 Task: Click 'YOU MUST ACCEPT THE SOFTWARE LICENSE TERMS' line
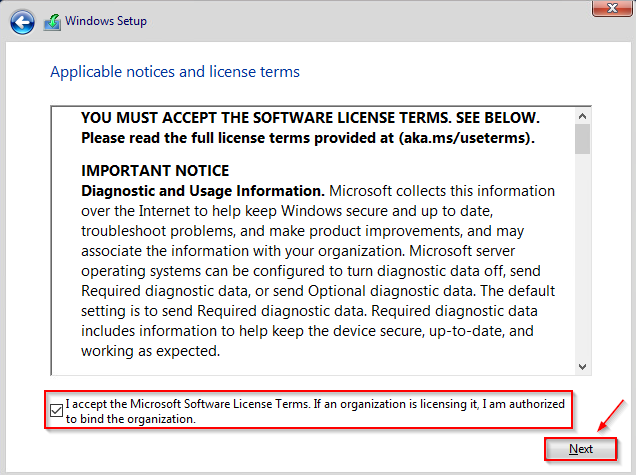310,118
